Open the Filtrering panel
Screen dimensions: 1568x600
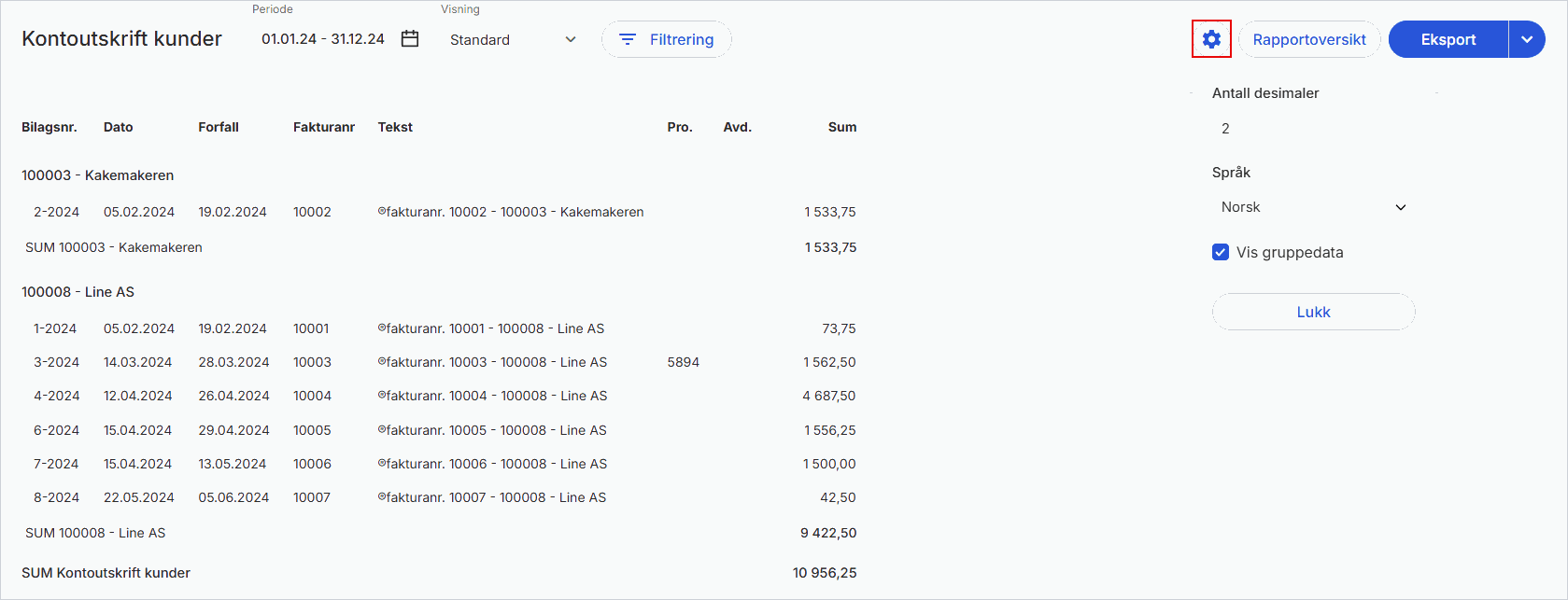(x=666, y=39)
